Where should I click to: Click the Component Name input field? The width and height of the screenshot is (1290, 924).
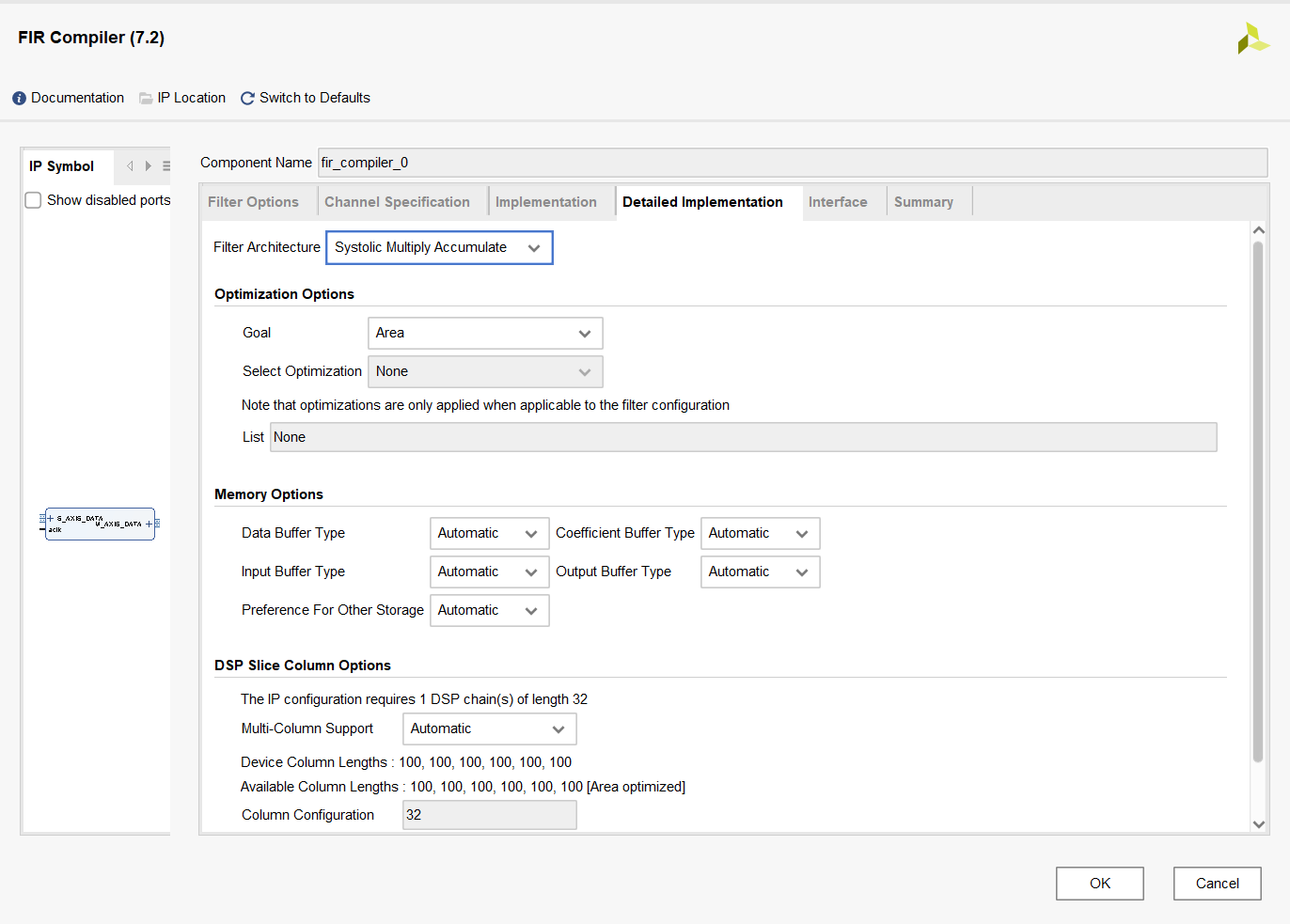(793, 163)
